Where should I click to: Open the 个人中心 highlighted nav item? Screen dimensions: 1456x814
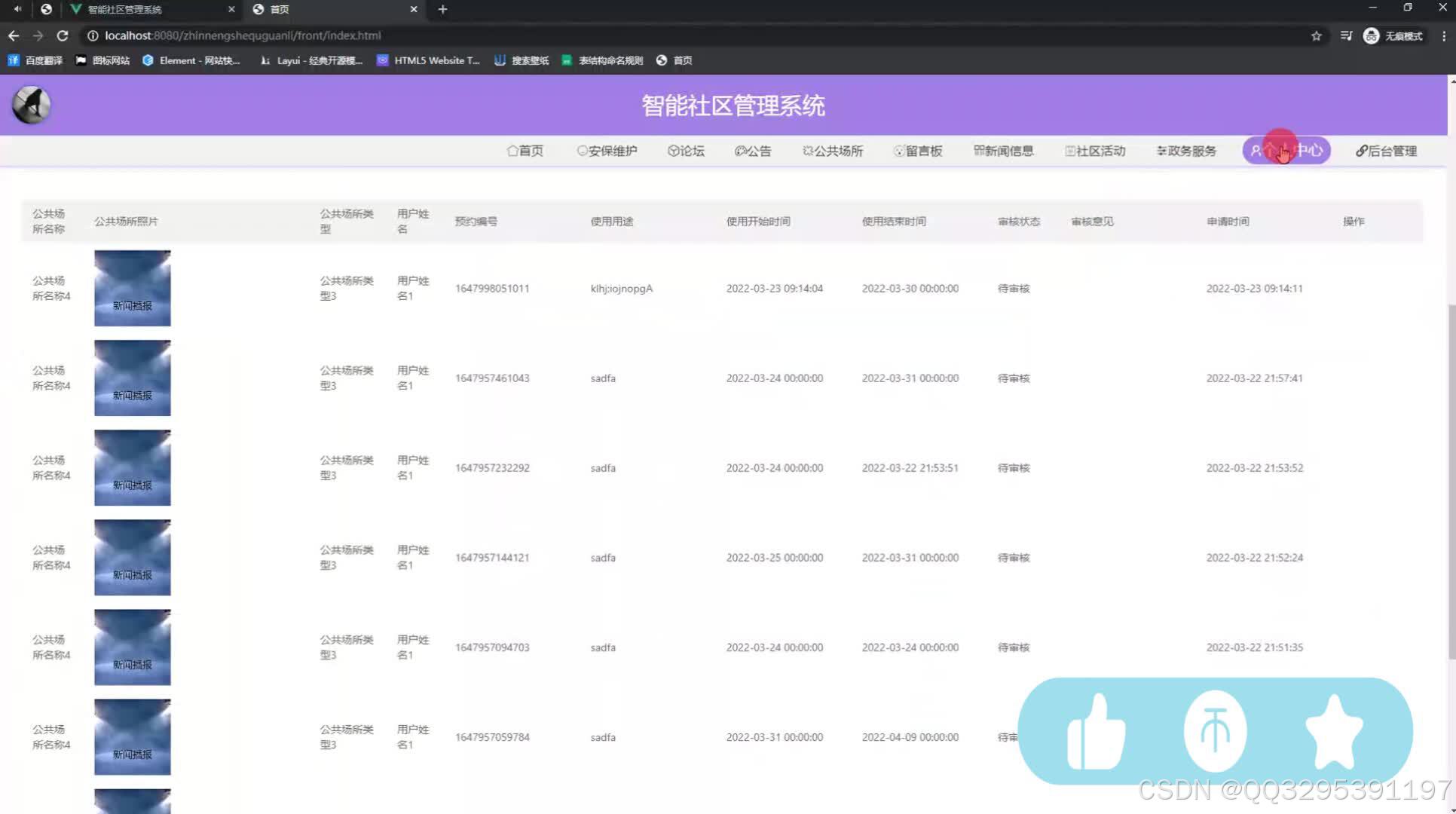tap(1286, 151)
